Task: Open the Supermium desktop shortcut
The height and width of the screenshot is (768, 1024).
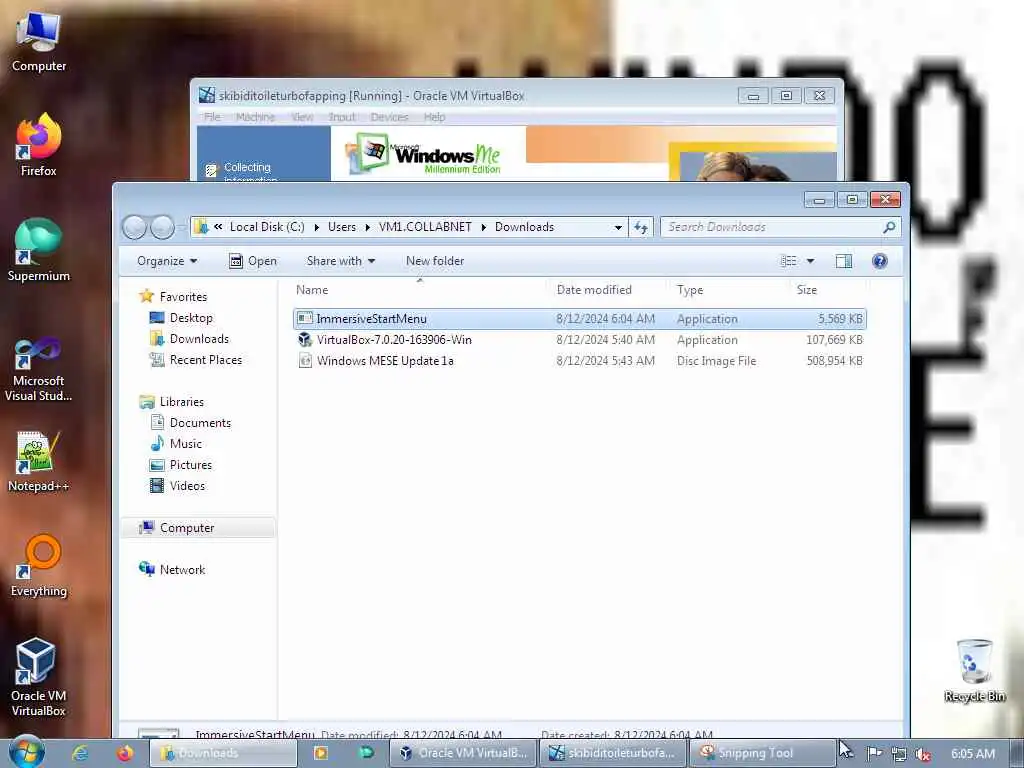Action: (x=39, y=250)
